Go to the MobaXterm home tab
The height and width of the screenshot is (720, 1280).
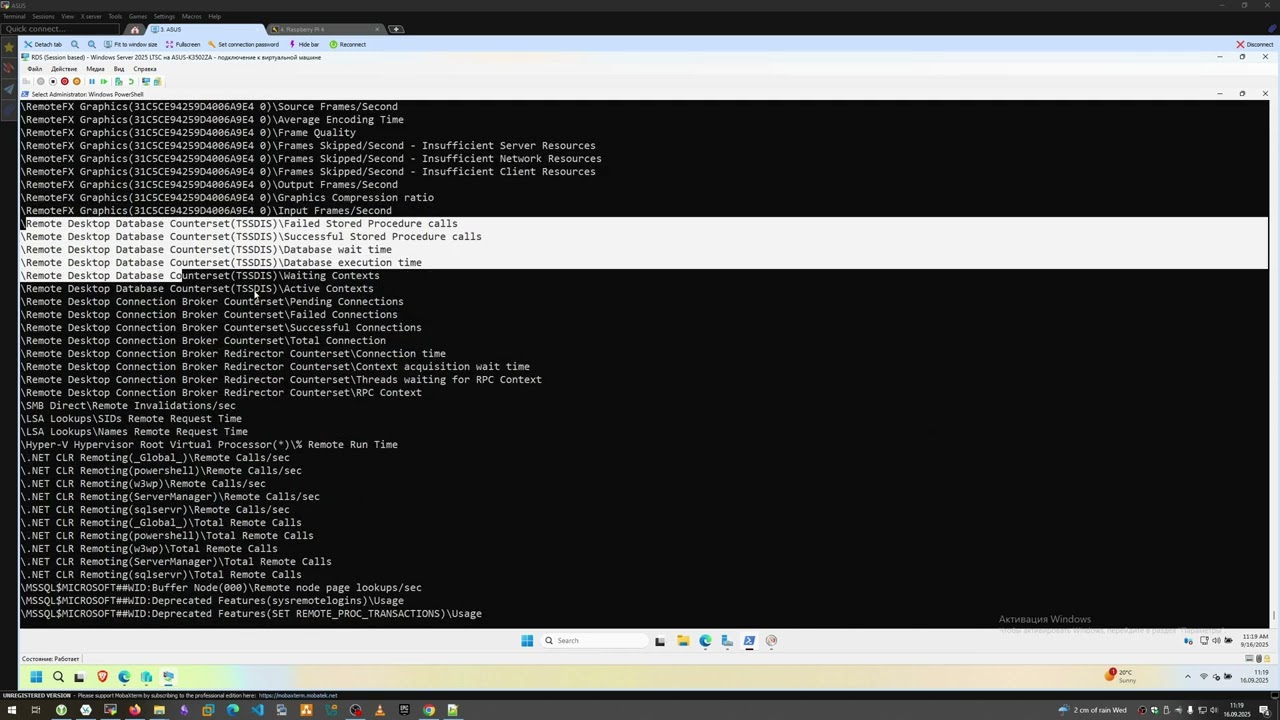click(x=135, y=29)
